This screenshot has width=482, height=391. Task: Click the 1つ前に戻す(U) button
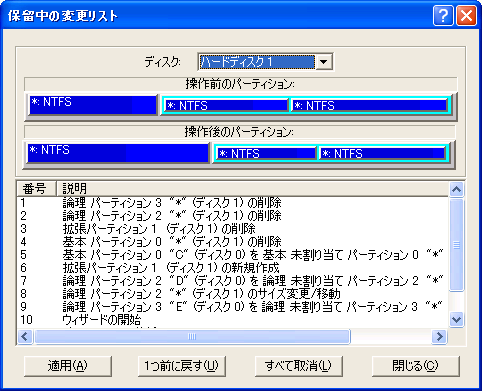pyautogui.click(x=182, y=366)
